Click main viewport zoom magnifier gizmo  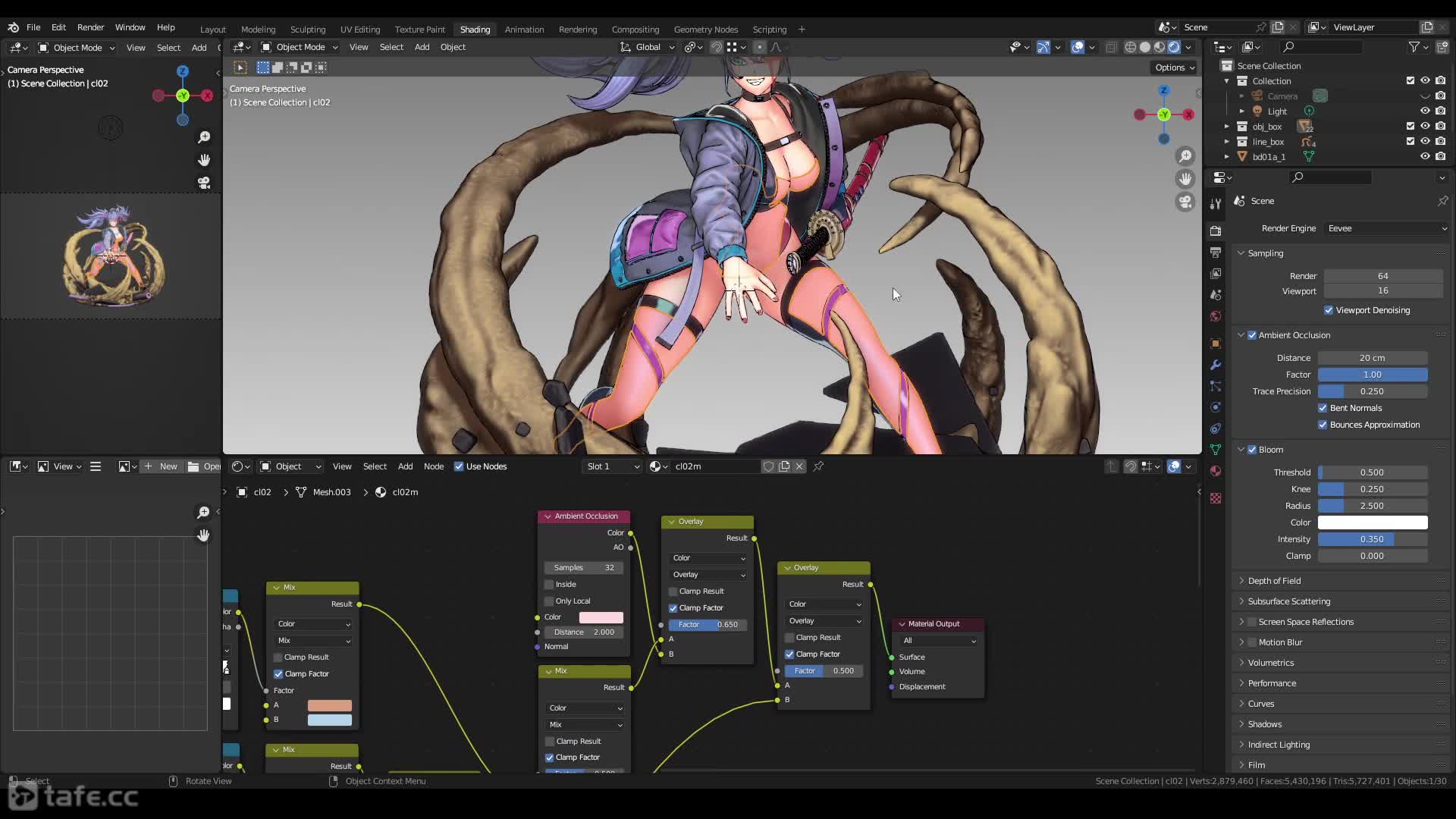1185,156
